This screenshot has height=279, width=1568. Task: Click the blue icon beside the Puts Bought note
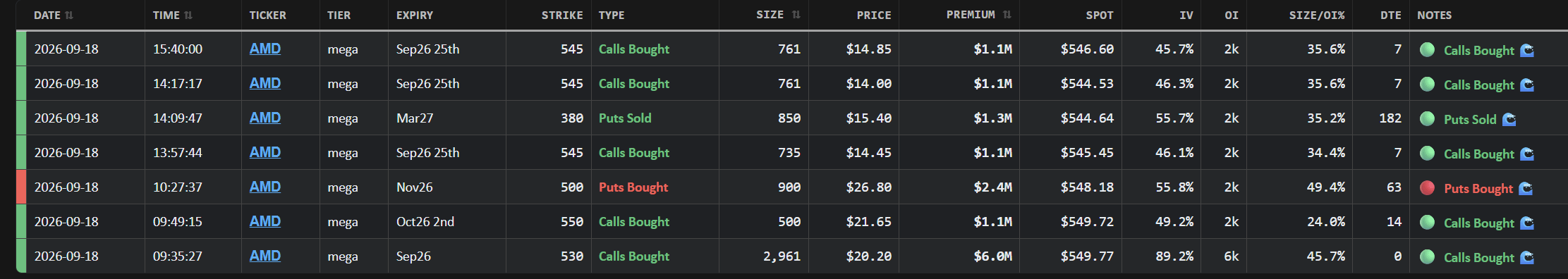[1526, 188]
